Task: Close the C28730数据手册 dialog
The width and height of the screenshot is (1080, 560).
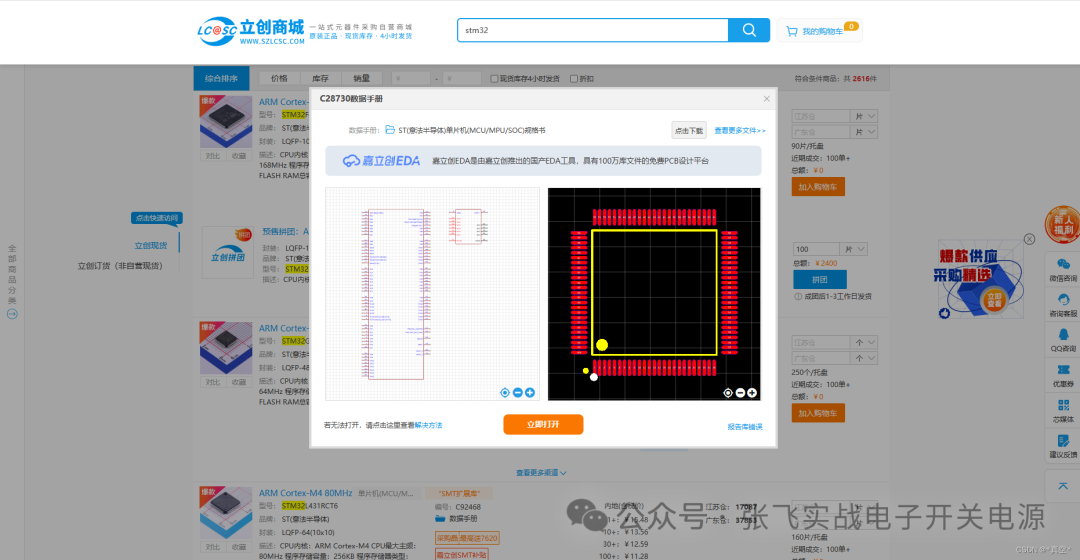Action: (x=767, y=99)
